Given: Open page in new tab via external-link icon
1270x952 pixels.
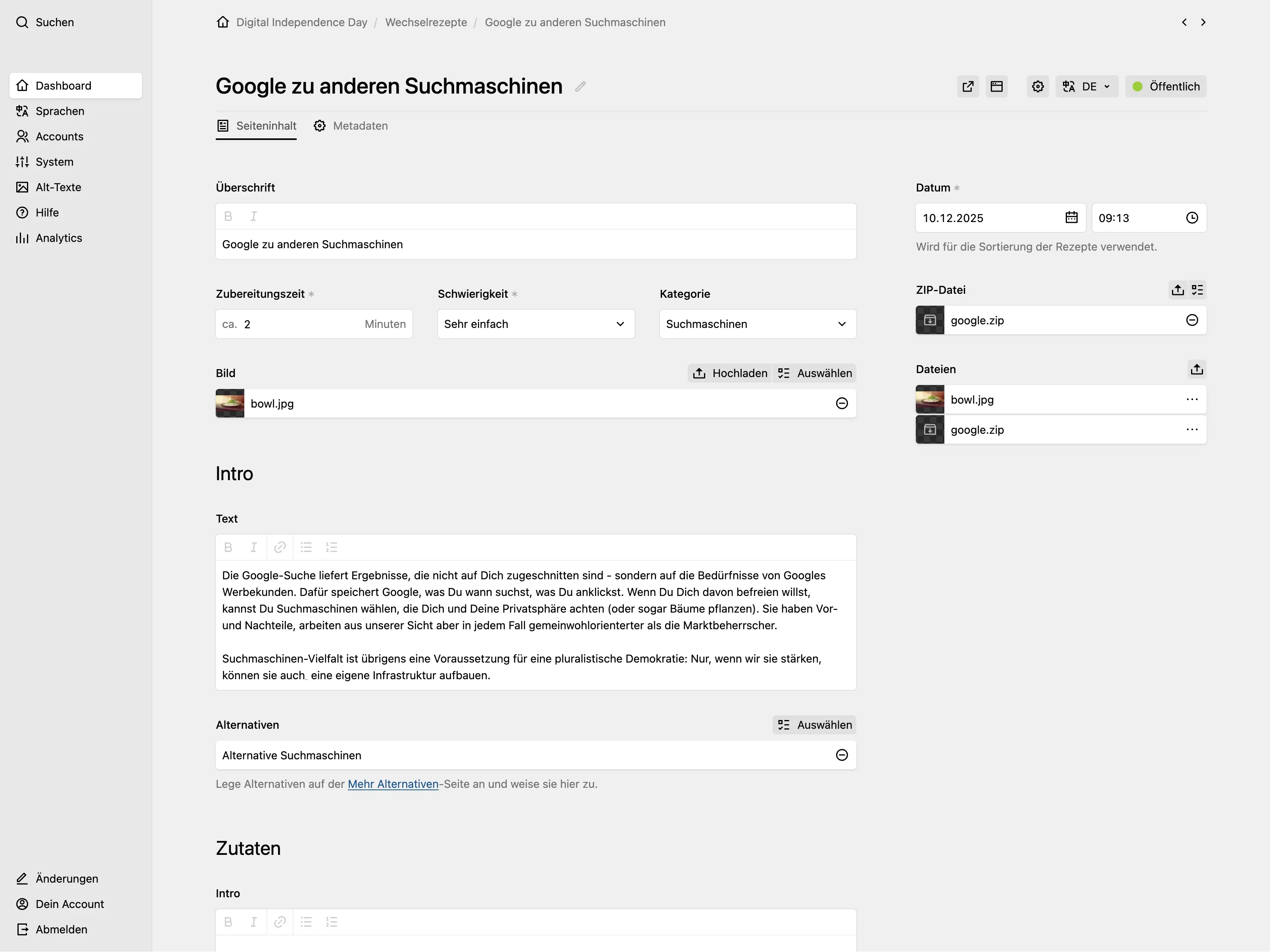Looking at the screenshot, I should 967,86.
